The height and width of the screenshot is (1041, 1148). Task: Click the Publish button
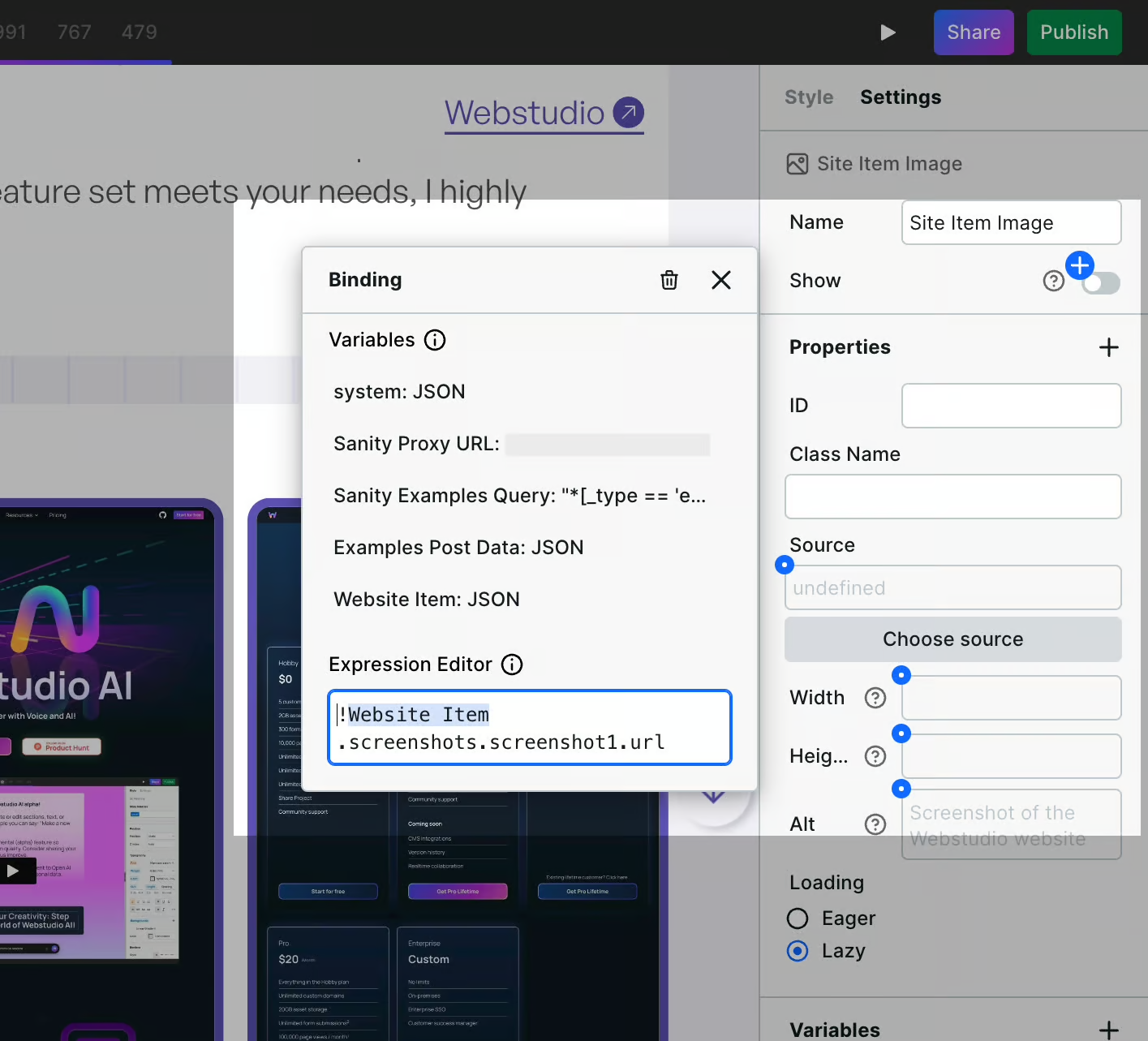1073,32
